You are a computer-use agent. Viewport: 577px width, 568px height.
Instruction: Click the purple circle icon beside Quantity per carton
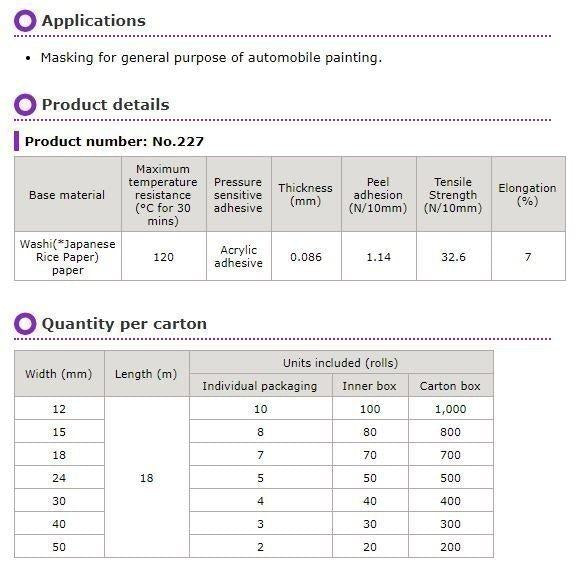coord(25,324)
